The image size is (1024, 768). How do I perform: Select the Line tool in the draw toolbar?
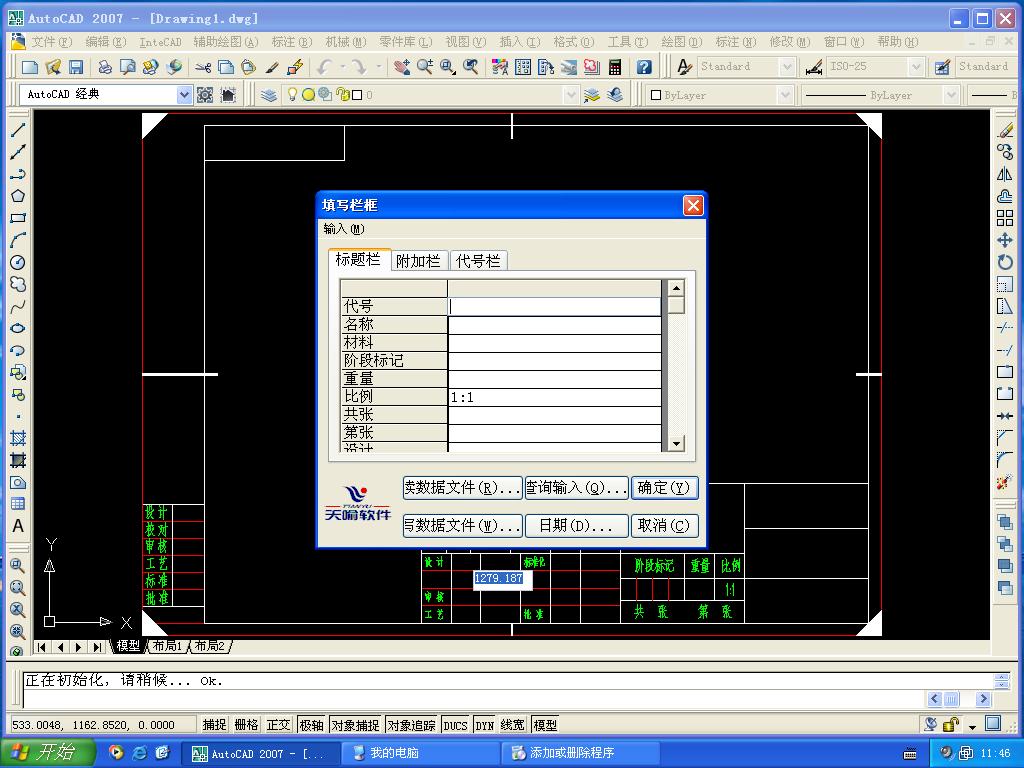[x=18, y=130]
